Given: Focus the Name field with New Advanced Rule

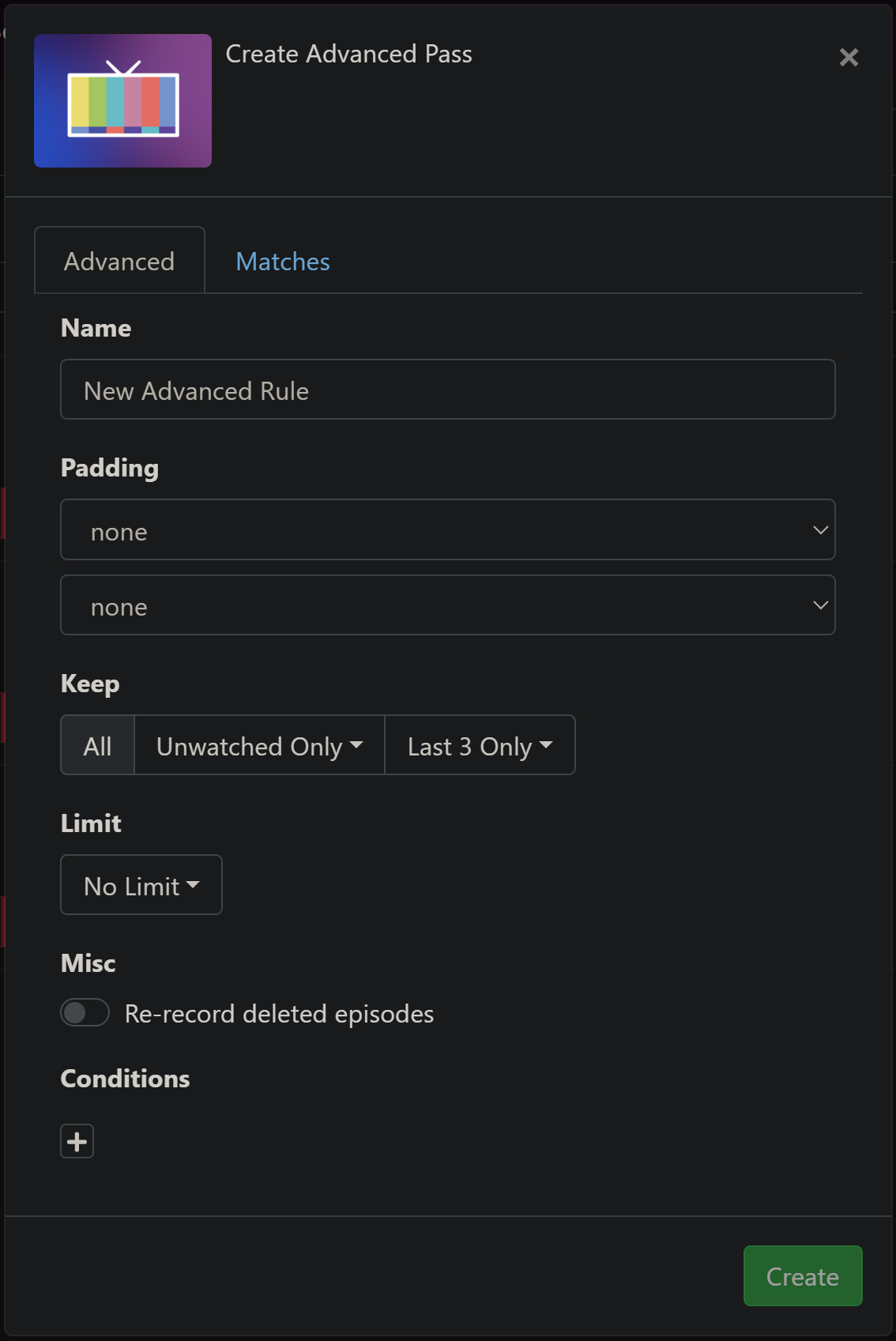Looking at the screenshot, I should coord(447,390).
